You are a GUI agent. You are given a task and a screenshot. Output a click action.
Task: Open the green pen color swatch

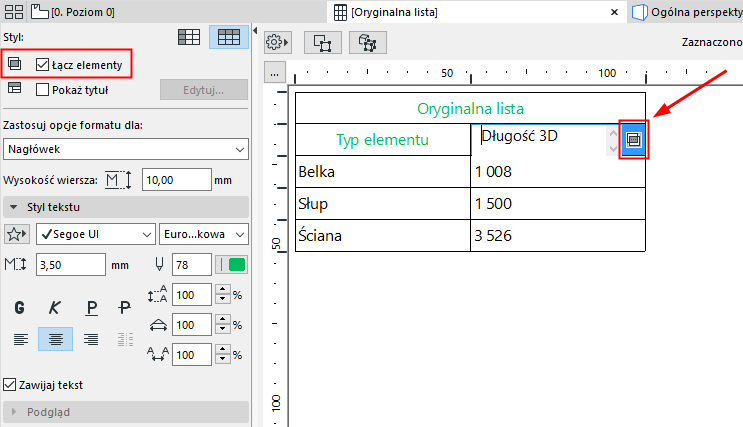(231, 264)
